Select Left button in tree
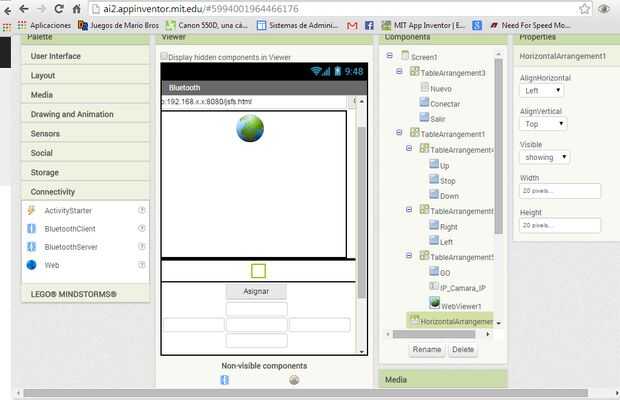This screenshot has width=620, height=400. (441, 242)
